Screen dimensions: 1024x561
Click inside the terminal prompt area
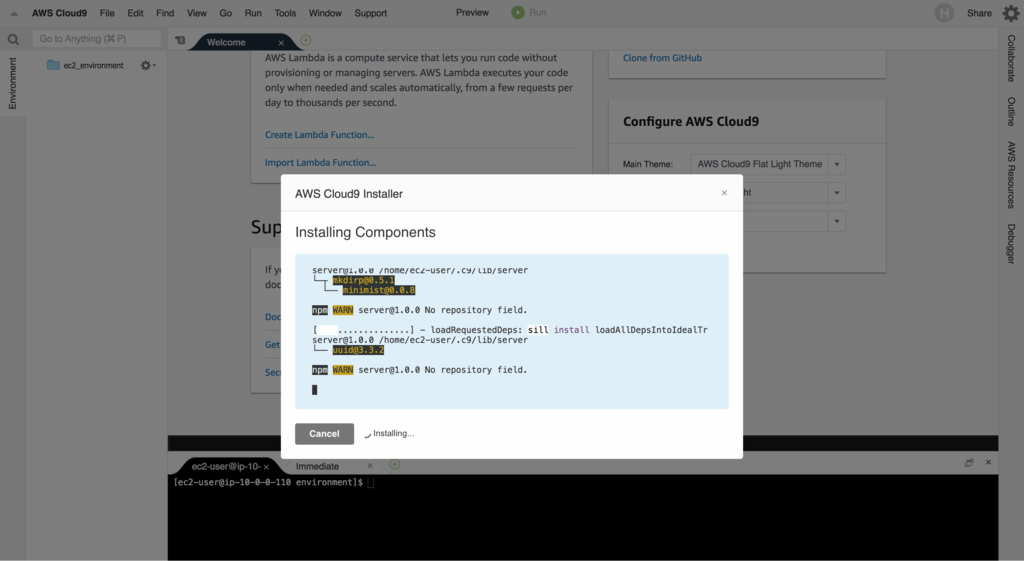583,517
